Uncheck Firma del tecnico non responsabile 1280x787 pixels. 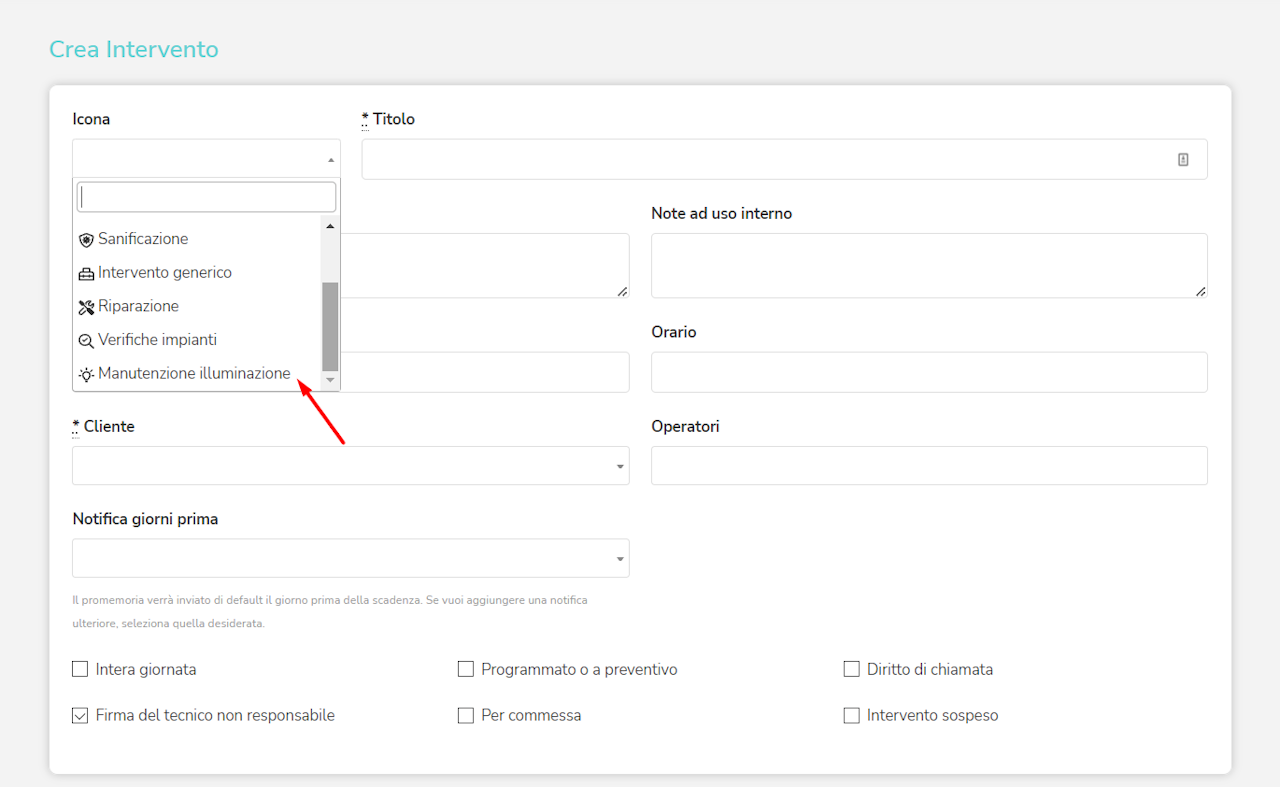coord(80,715)
